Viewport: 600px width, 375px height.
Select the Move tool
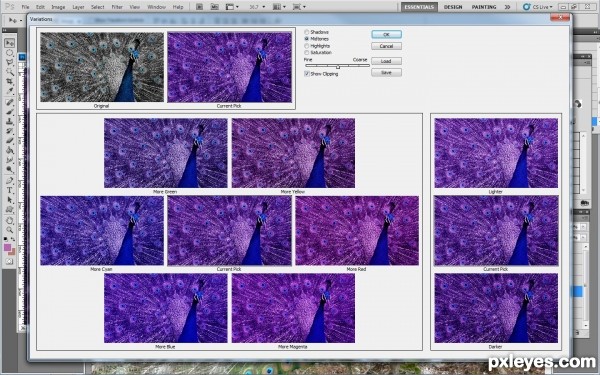pyautogui.click(x=10, y=43)
